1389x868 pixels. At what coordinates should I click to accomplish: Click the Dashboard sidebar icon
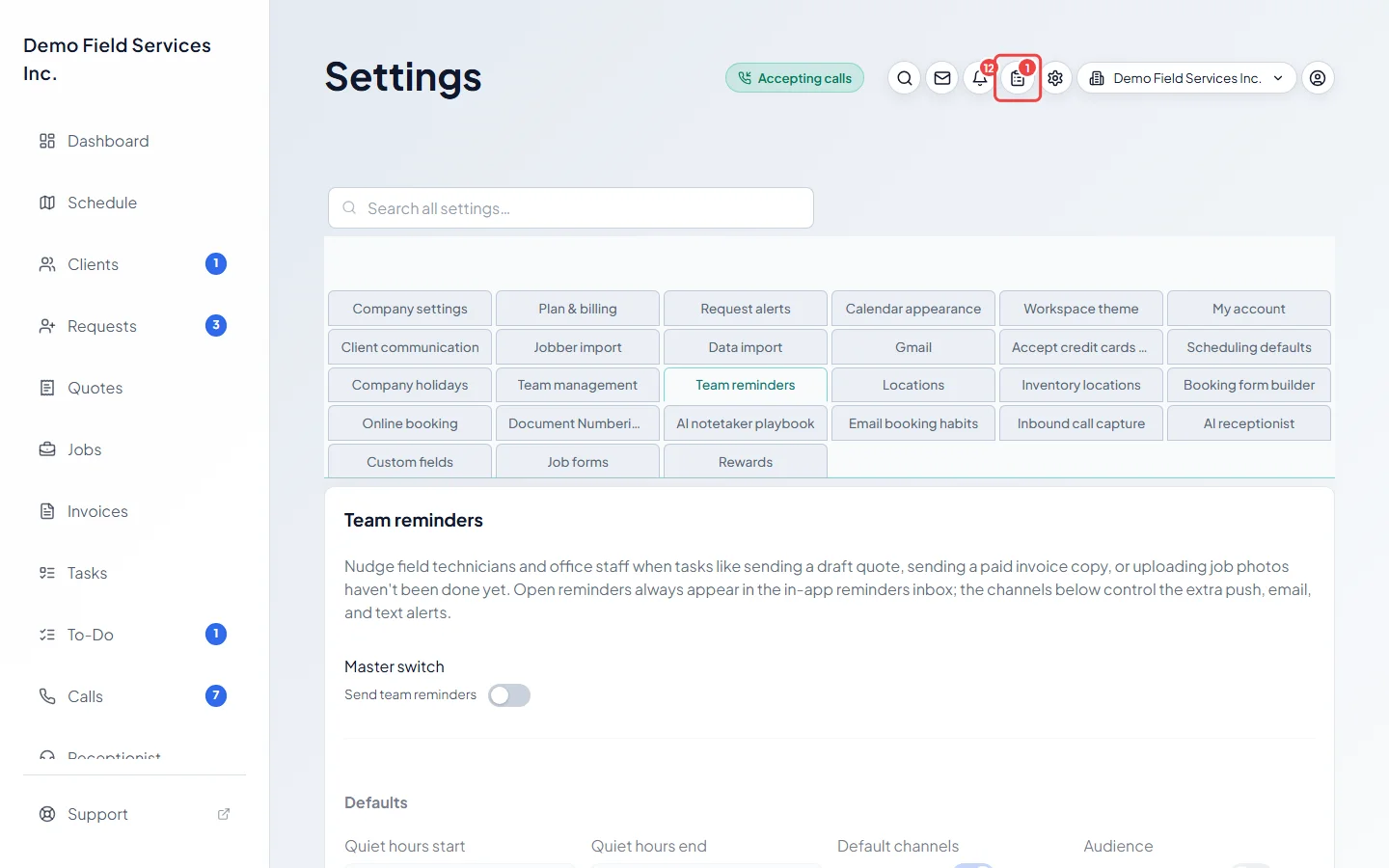pyautogui.click(x=47, y=141)
